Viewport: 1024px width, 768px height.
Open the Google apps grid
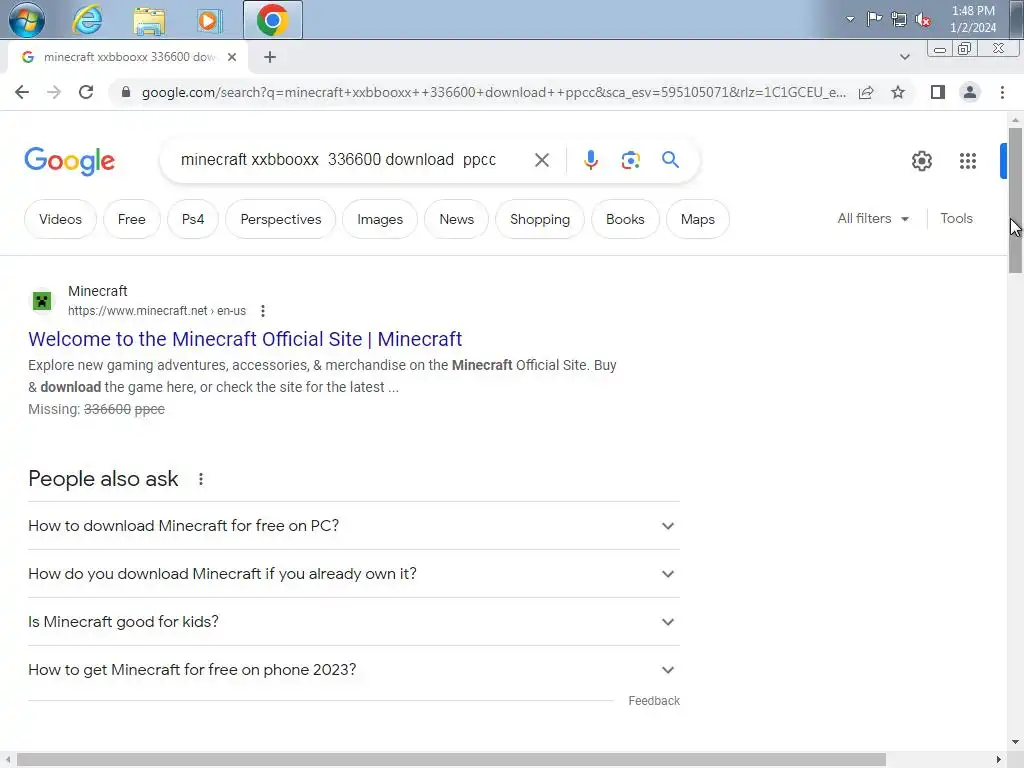[968, 161]
